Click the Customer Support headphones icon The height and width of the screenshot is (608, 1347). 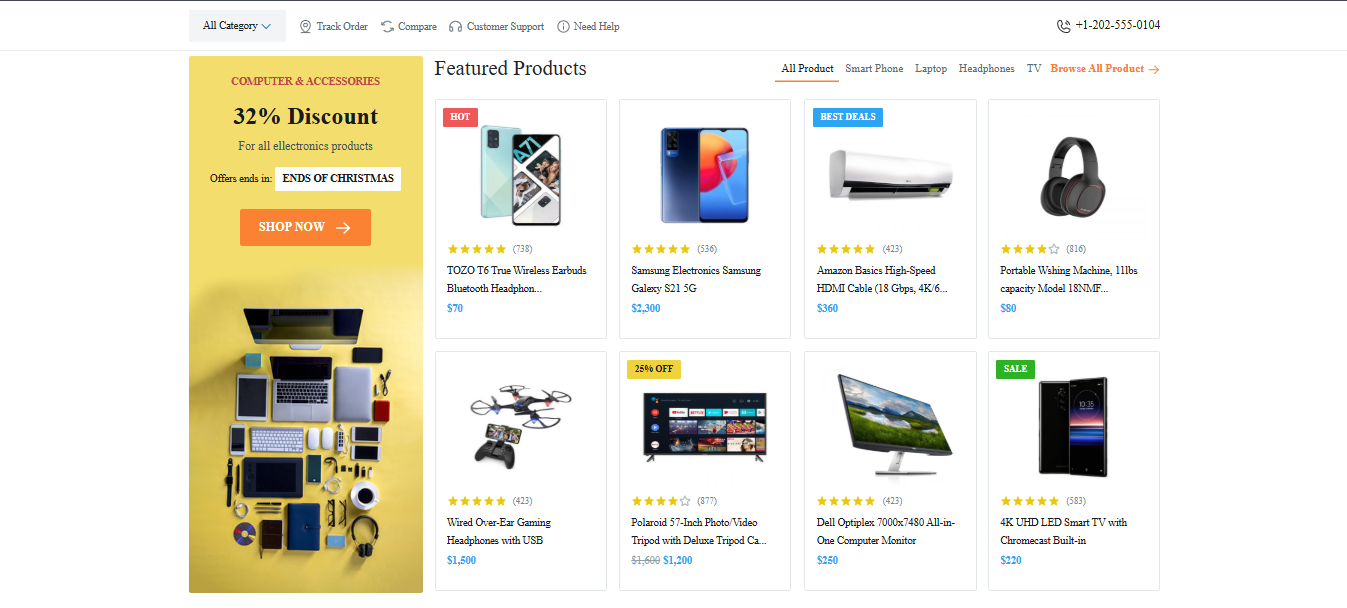pos(456,27)
